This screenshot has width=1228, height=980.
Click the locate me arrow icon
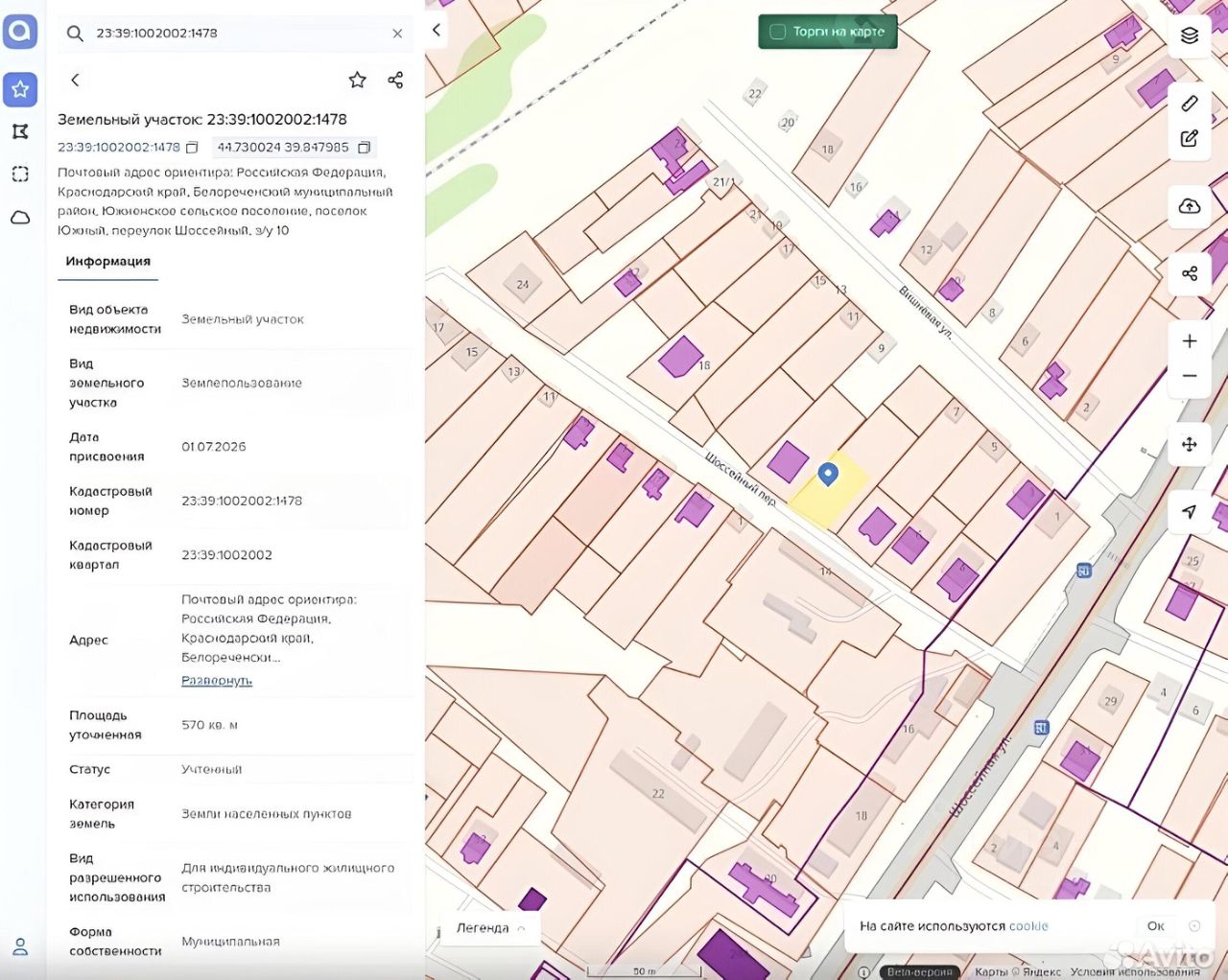coord(1190,511)
